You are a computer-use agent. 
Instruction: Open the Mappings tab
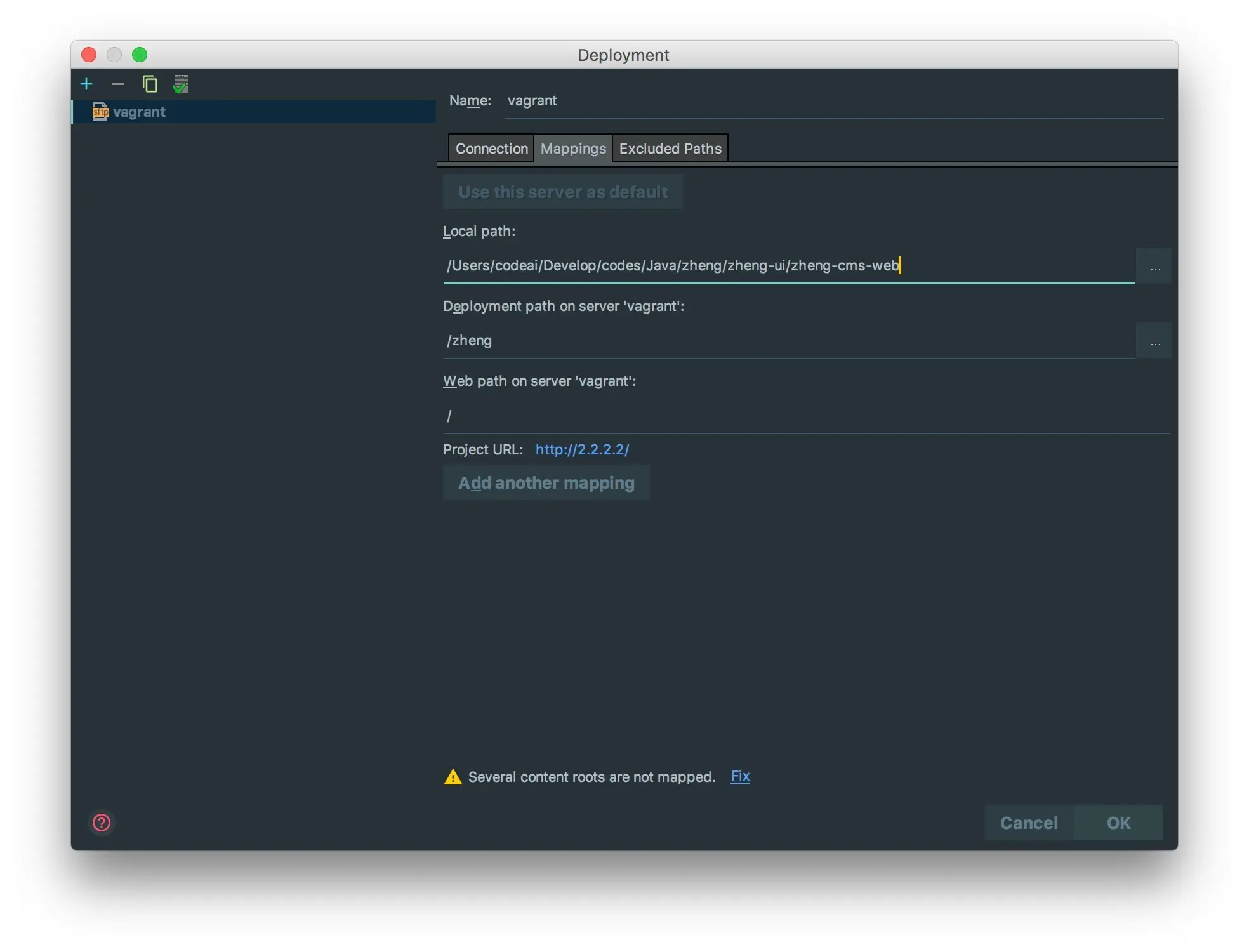tap(573, 149)
